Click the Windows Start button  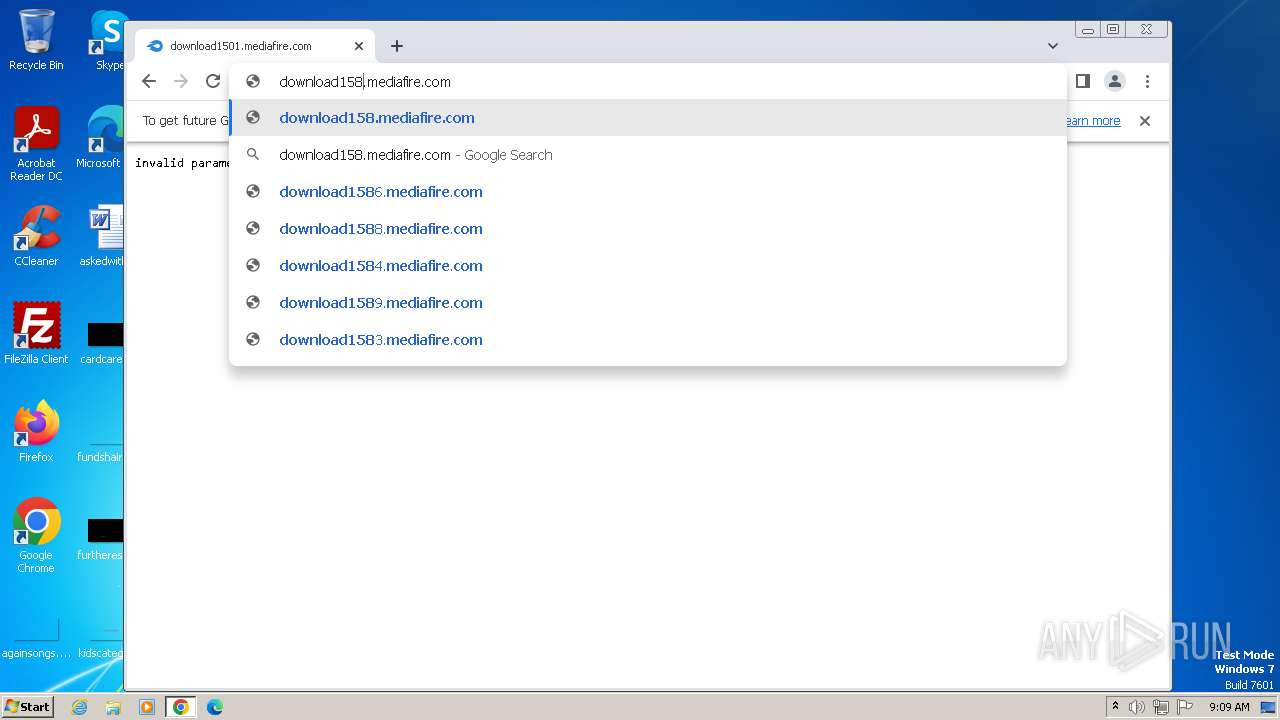[28, 706]
